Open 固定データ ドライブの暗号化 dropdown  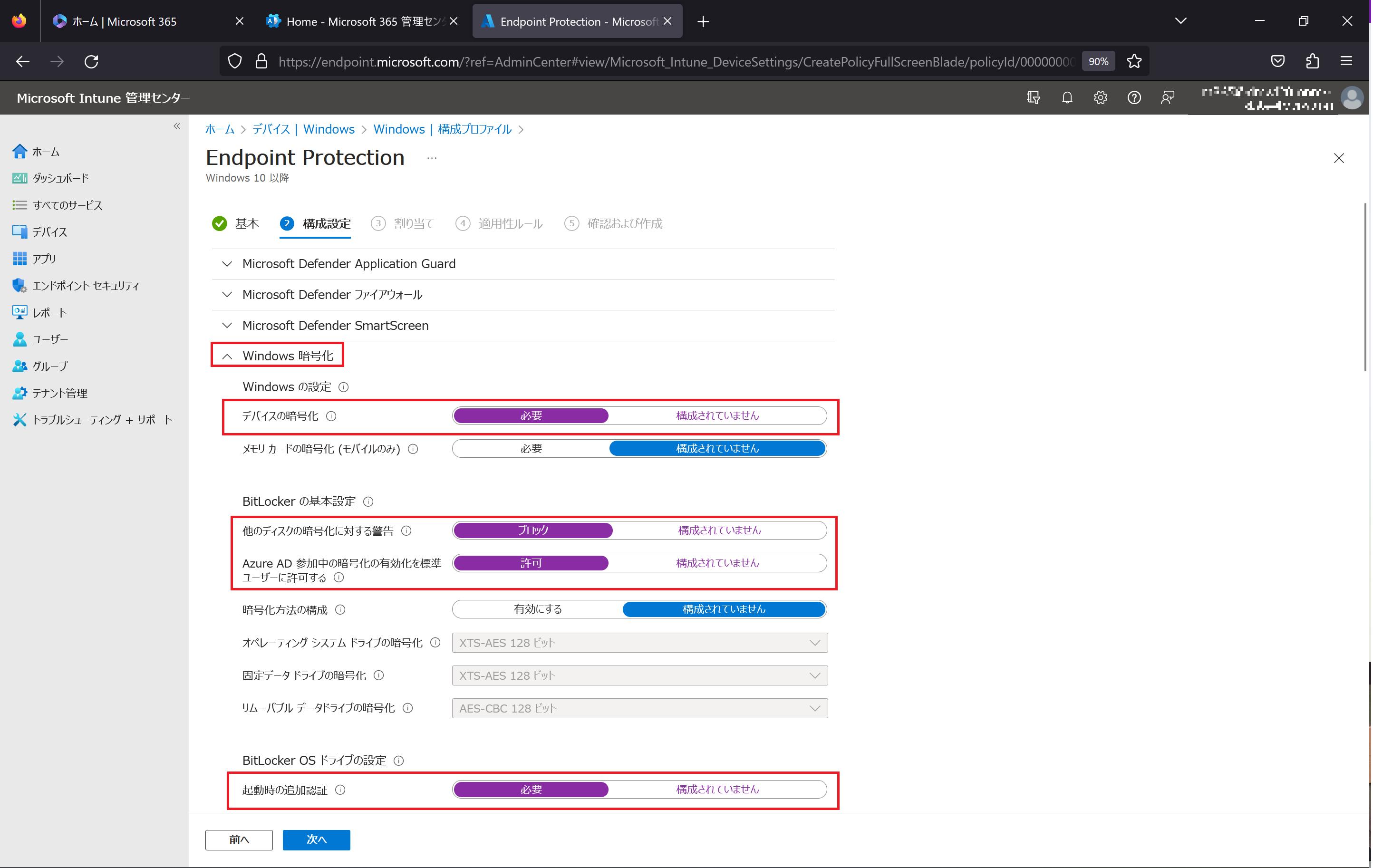click(640, 675)
